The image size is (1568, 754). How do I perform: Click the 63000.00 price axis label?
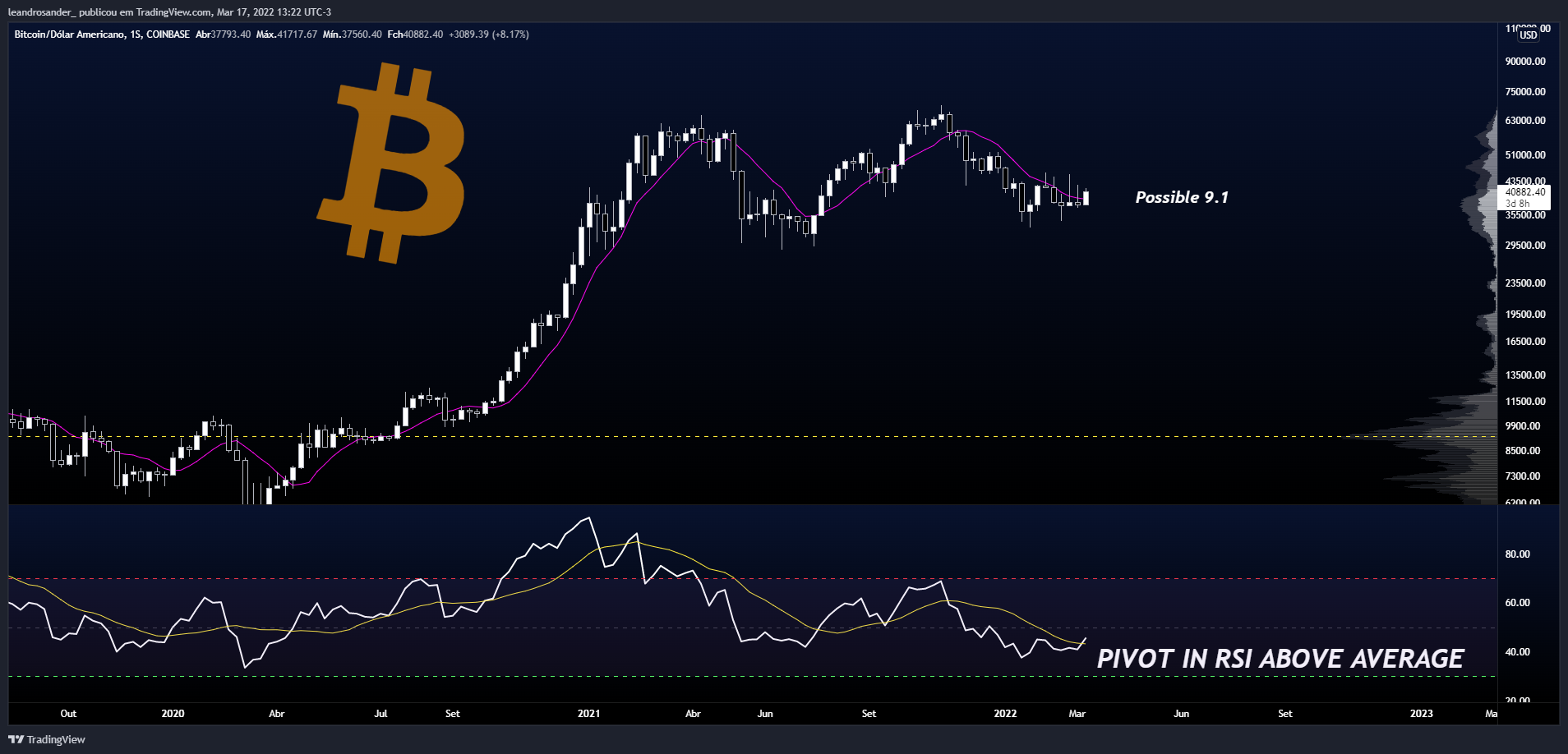coord(1525,121)
